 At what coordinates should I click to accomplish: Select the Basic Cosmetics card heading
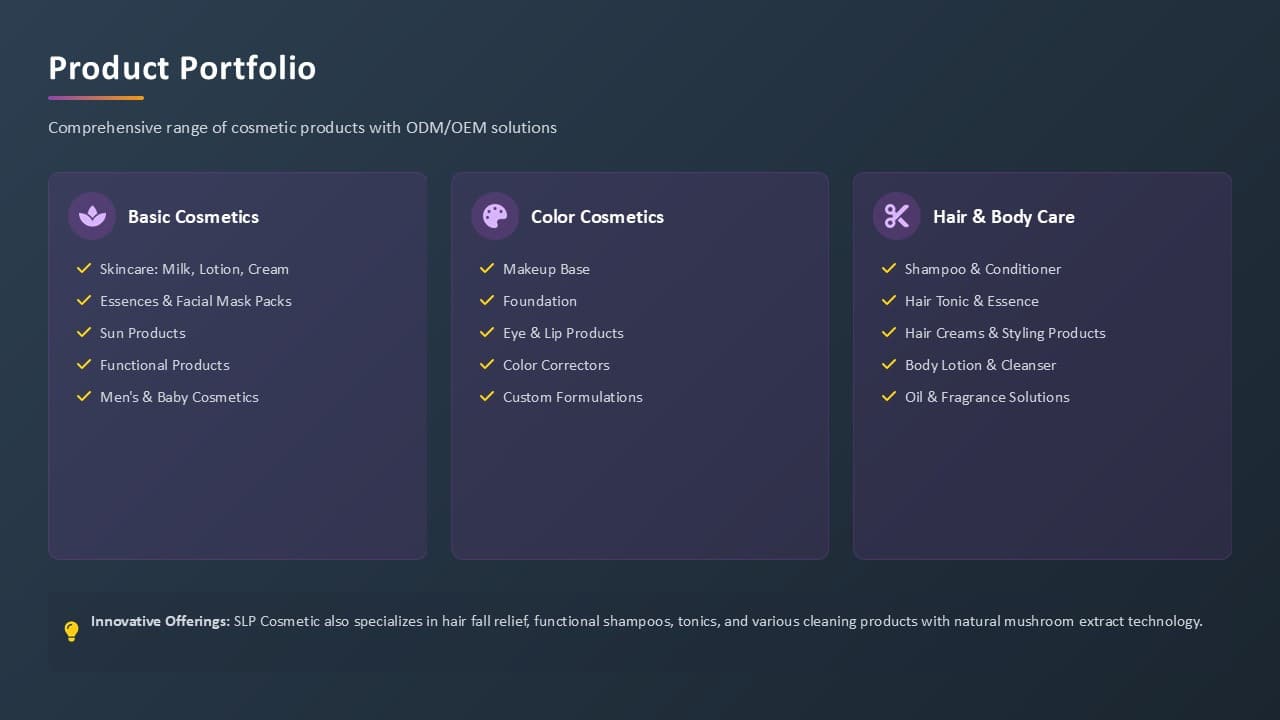(193, 217)
